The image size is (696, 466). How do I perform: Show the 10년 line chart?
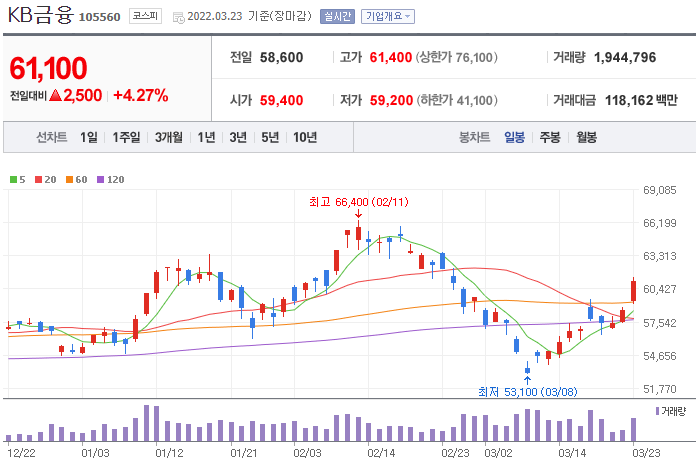pos(305,137)
